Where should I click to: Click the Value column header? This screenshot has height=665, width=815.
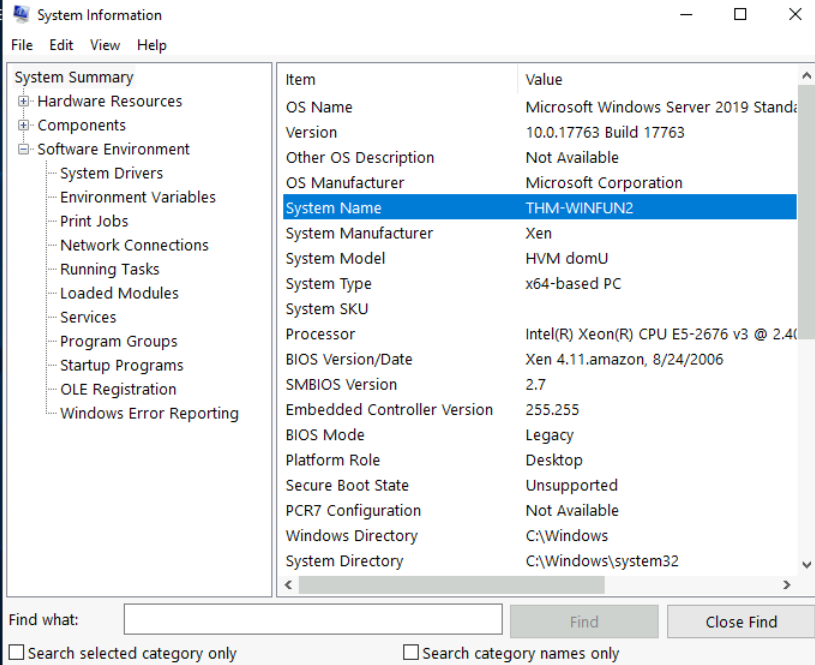[x=544, y=80]
